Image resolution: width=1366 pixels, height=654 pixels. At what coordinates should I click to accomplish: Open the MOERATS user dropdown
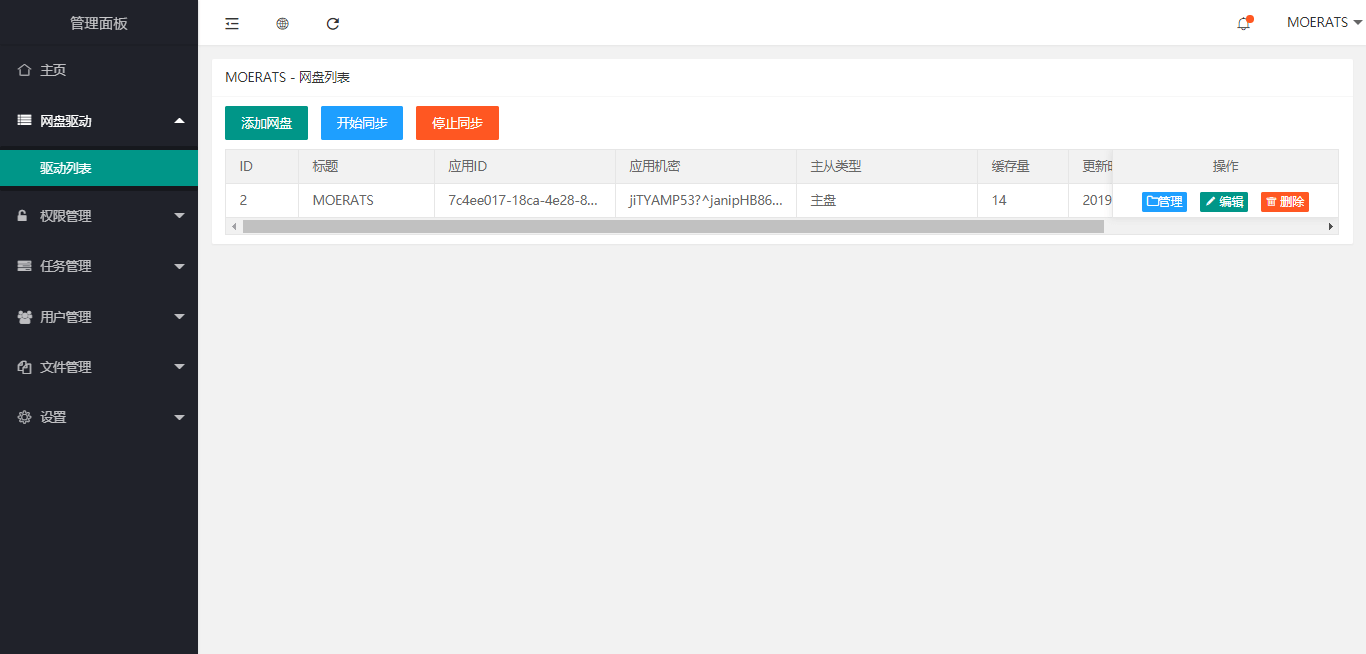click(1323, 22)
